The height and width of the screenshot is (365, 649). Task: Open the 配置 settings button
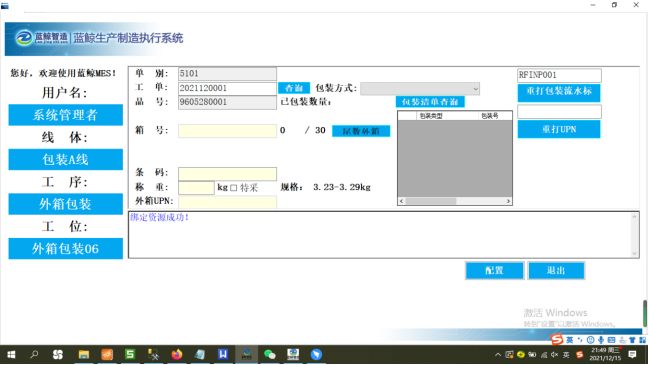(x=494, y=271)
